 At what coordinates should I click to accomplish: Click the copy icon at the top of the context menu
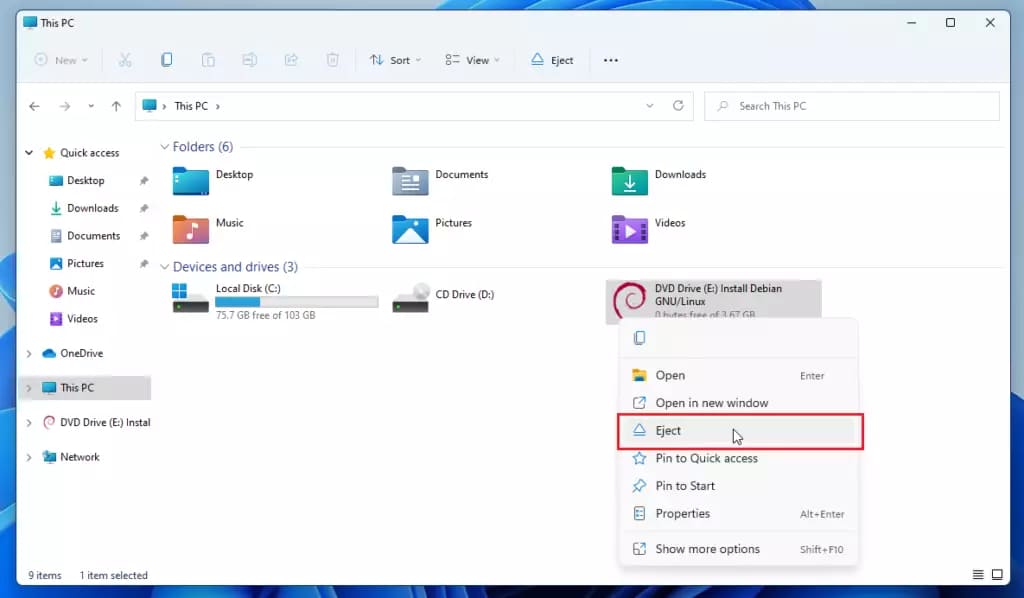(639, 338)
